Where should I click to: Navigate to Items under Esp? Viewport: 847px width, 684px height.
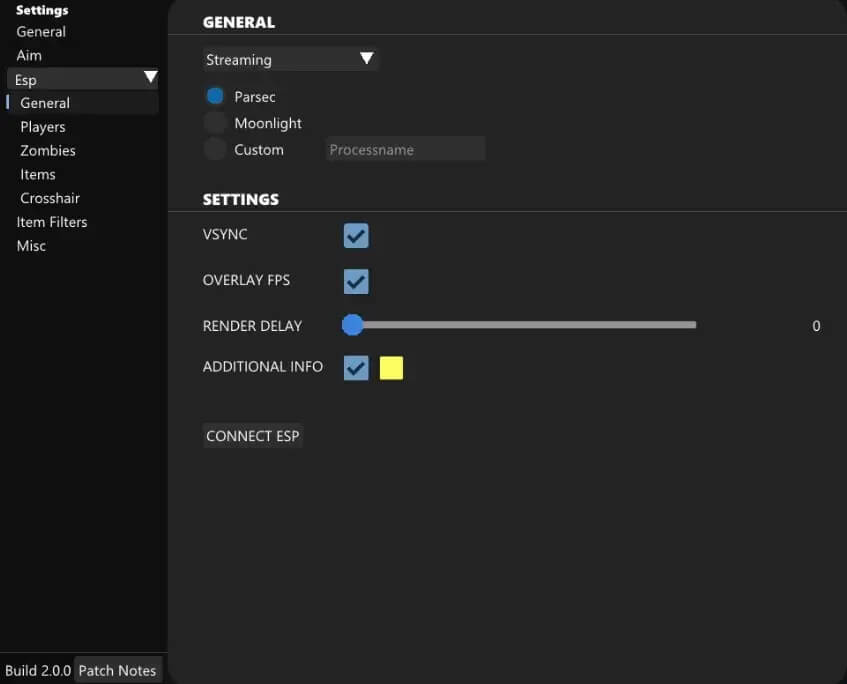(x=38, y=175)
